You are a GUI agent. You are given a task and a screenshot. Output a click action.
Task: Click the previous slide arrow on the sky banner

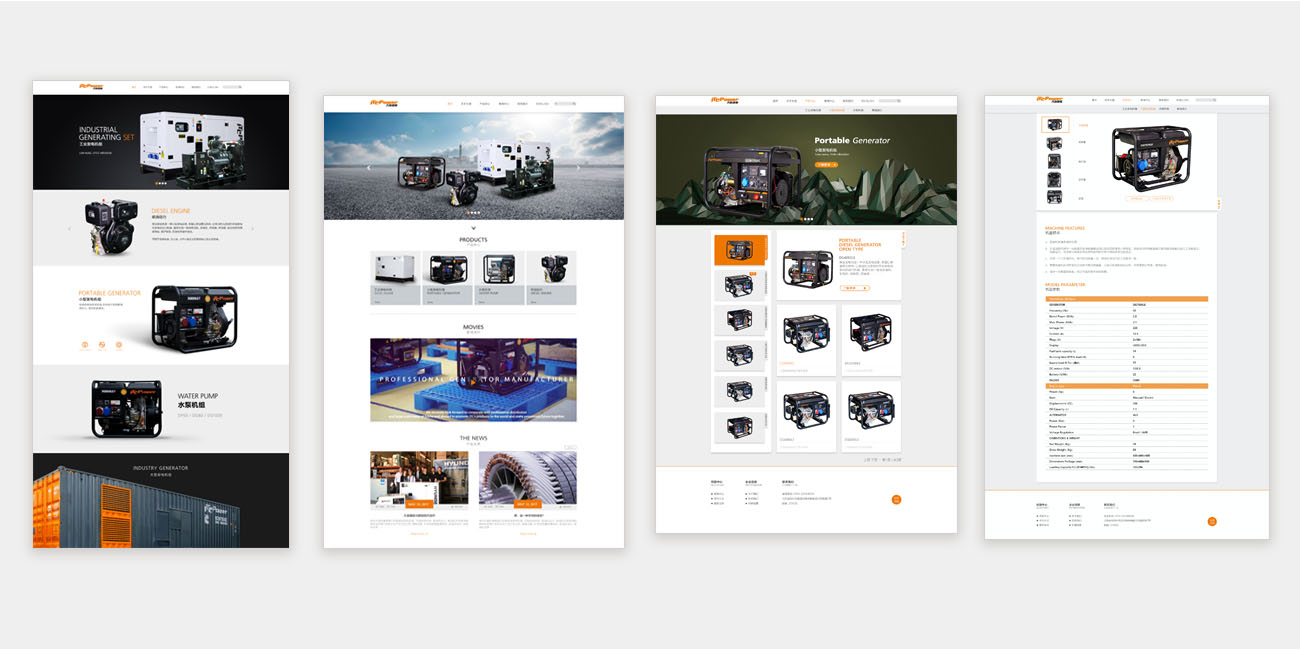coord(368,168)
